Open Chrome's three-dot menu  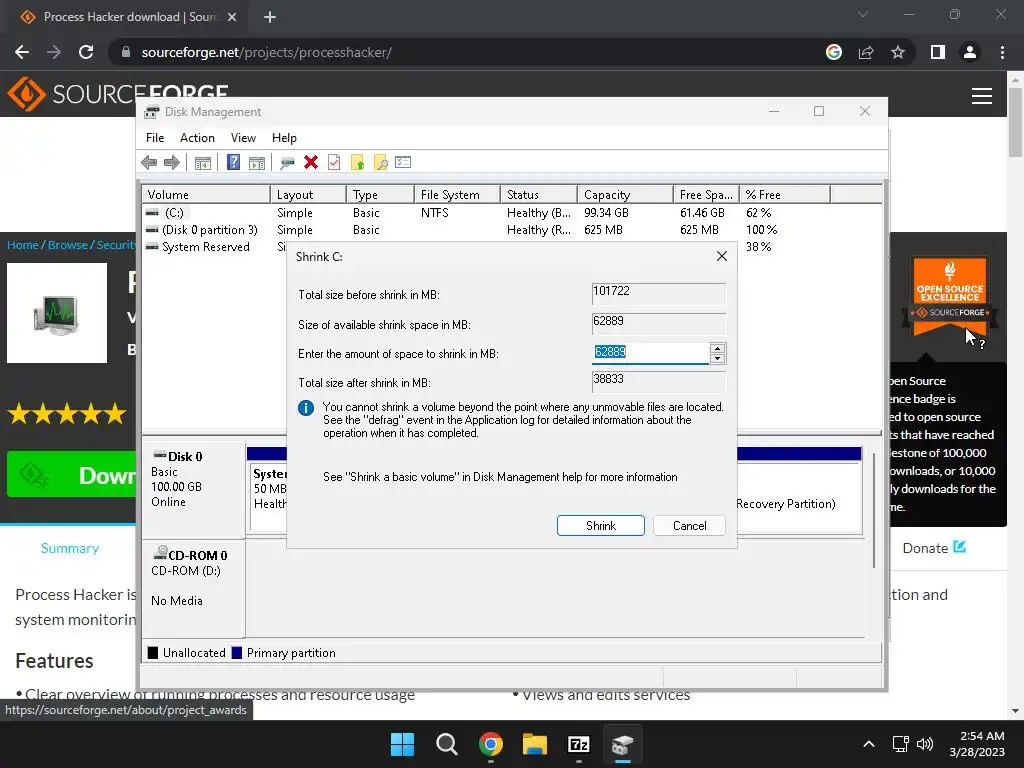1002,52
